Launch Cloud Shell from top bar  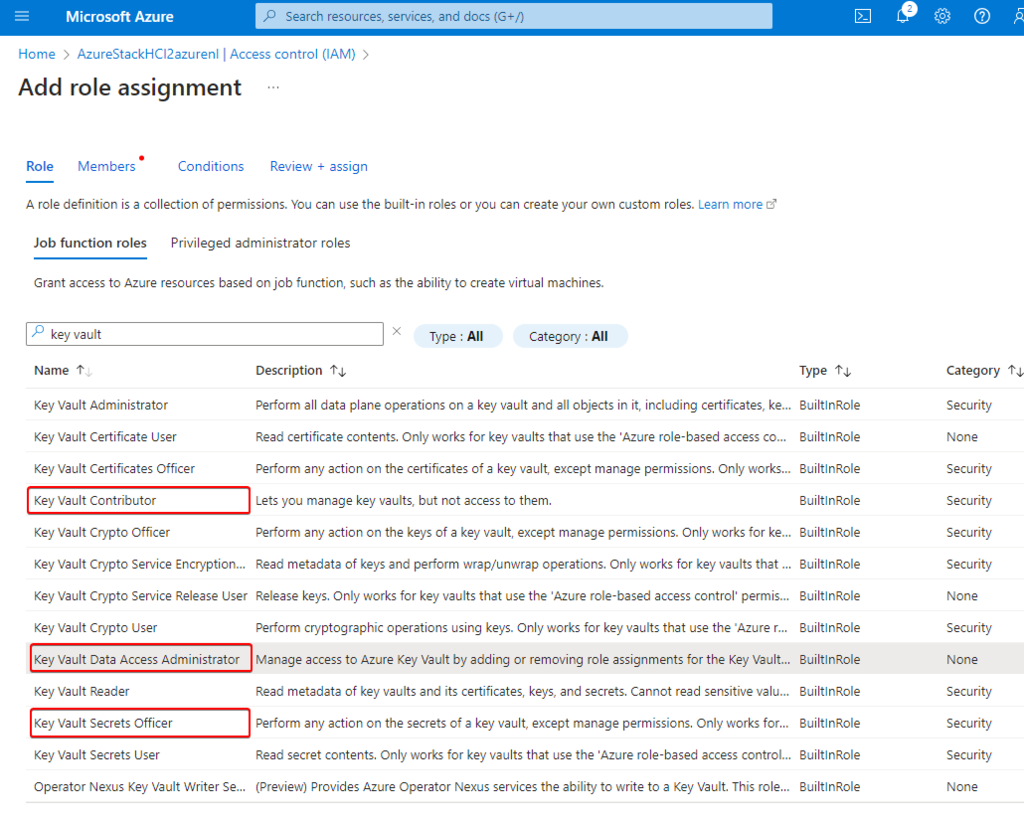point(862,16)
